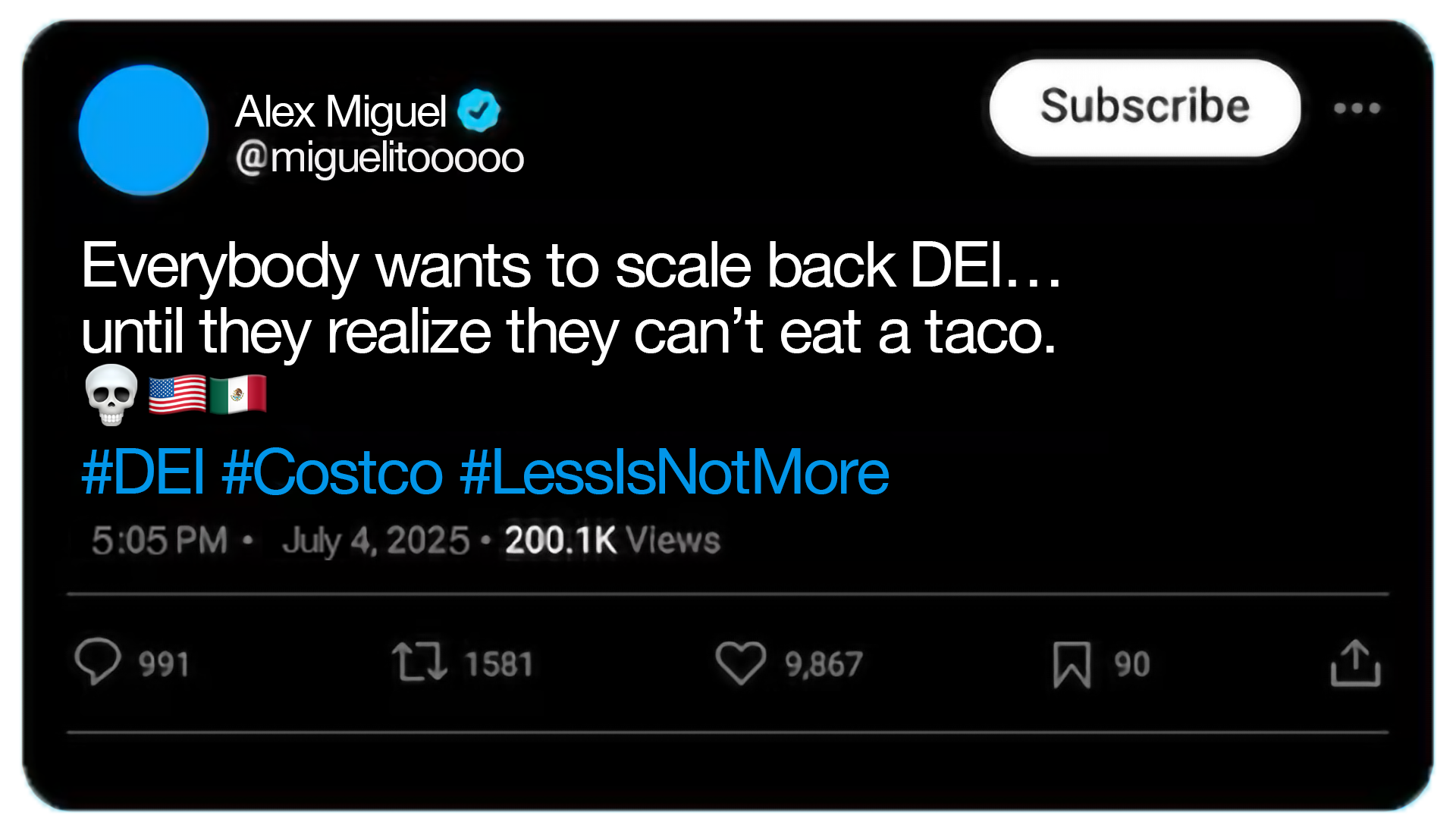1456x831 pixels.
Task: Click the retweet arrows icon
Action: point(419,662)
